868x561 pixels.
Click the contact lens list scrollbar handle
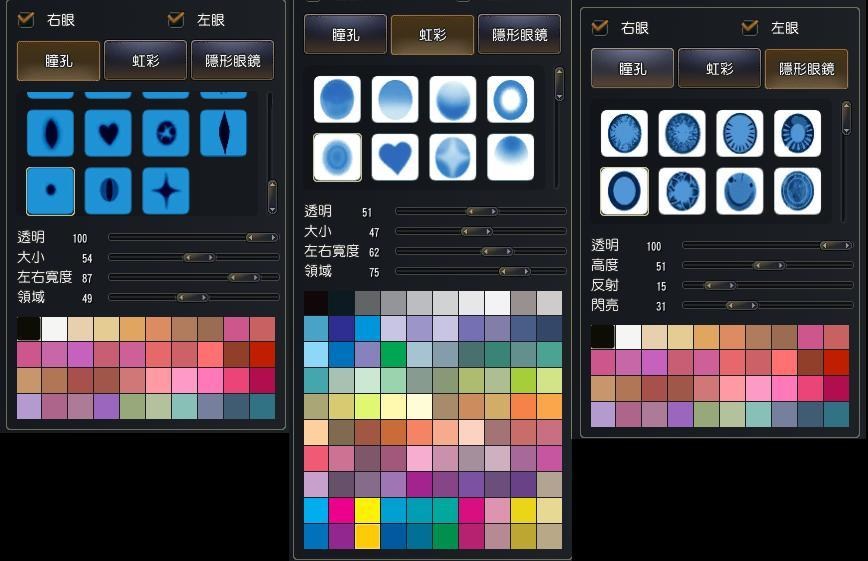tap(846, 118)
